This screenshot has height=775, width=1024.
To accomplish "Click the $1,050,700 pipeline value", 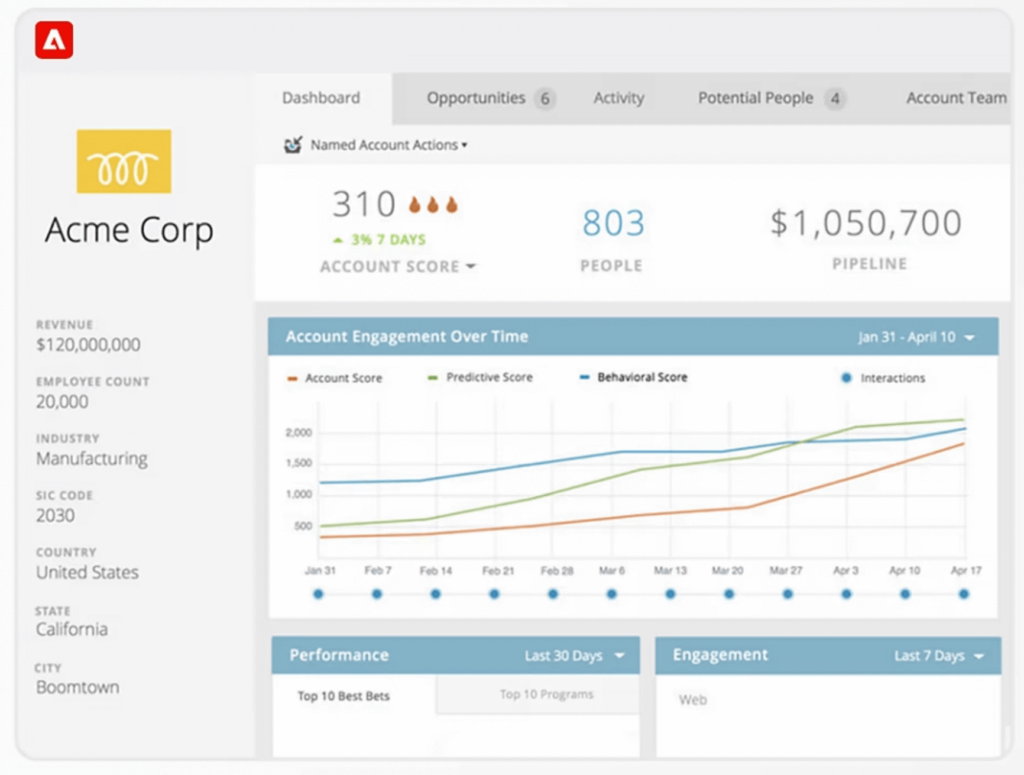I will 866,223.
